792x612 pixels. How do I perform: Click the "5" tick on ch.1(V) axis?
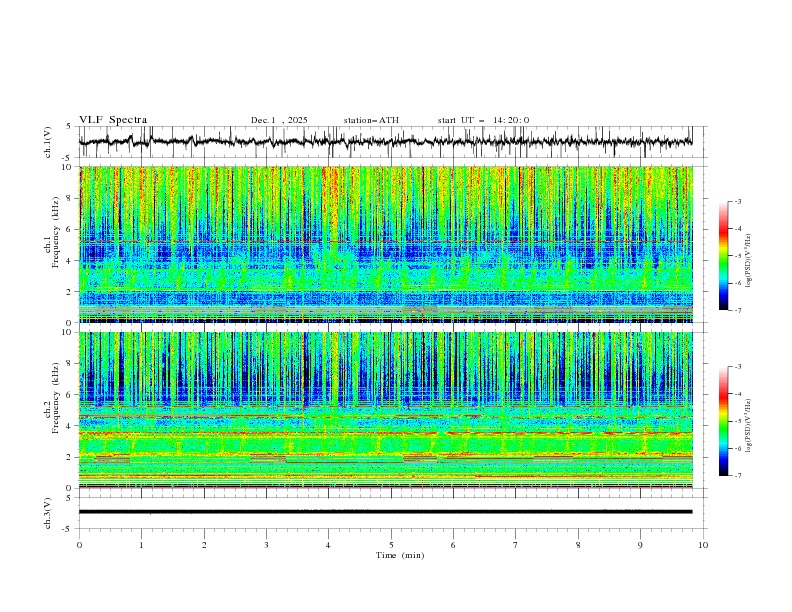coord(68,127)
